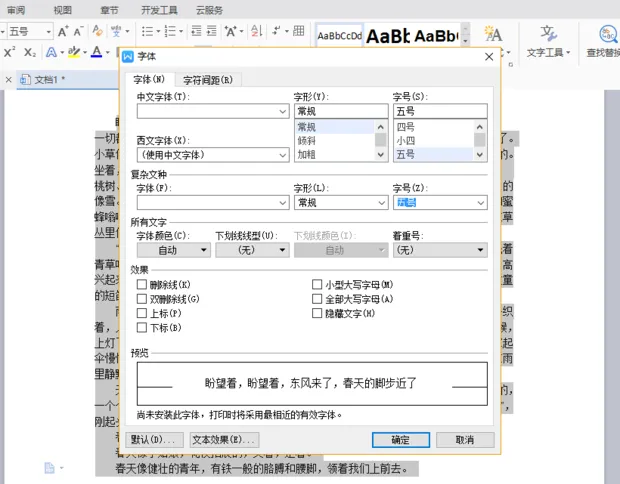Open the Section (章节) ribbon tab
Image resolution: width=620 pixels, height=484 pixels.
click(110, 10)
